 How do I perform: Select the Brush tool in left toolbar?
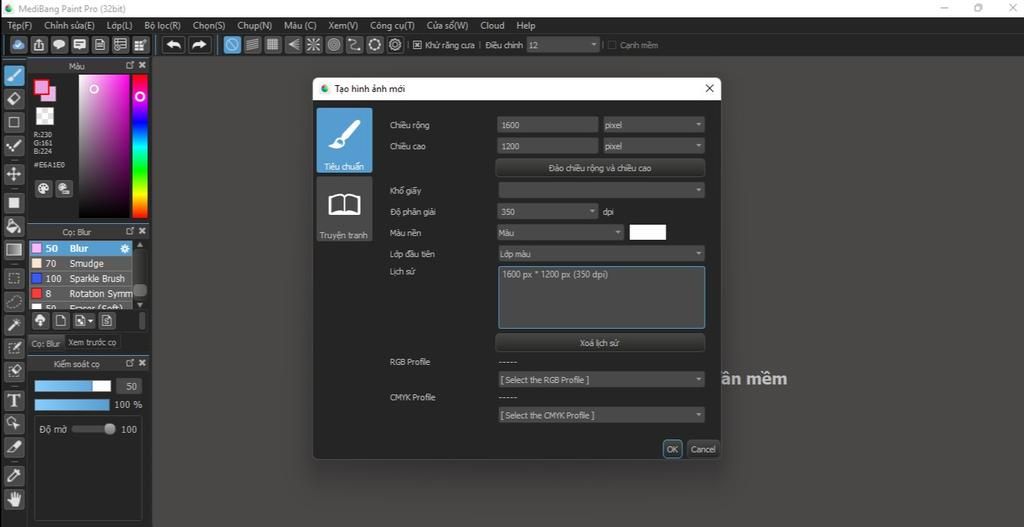14,76
